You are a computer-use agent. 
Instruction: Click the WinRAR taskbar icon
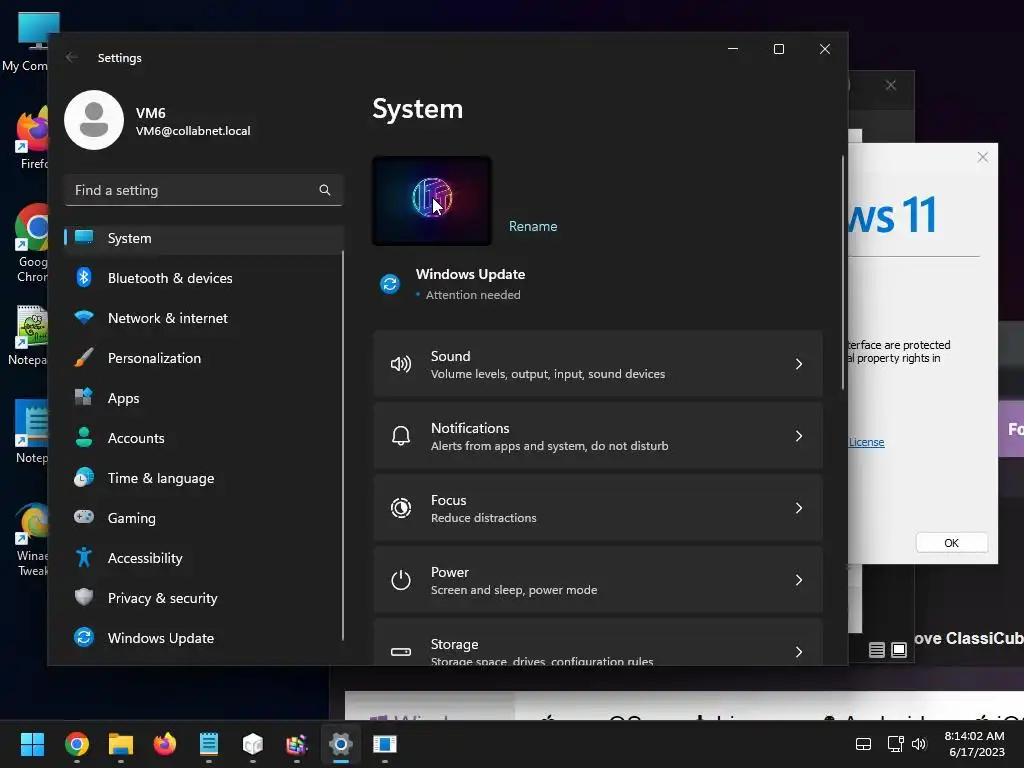tap(296, 744)
